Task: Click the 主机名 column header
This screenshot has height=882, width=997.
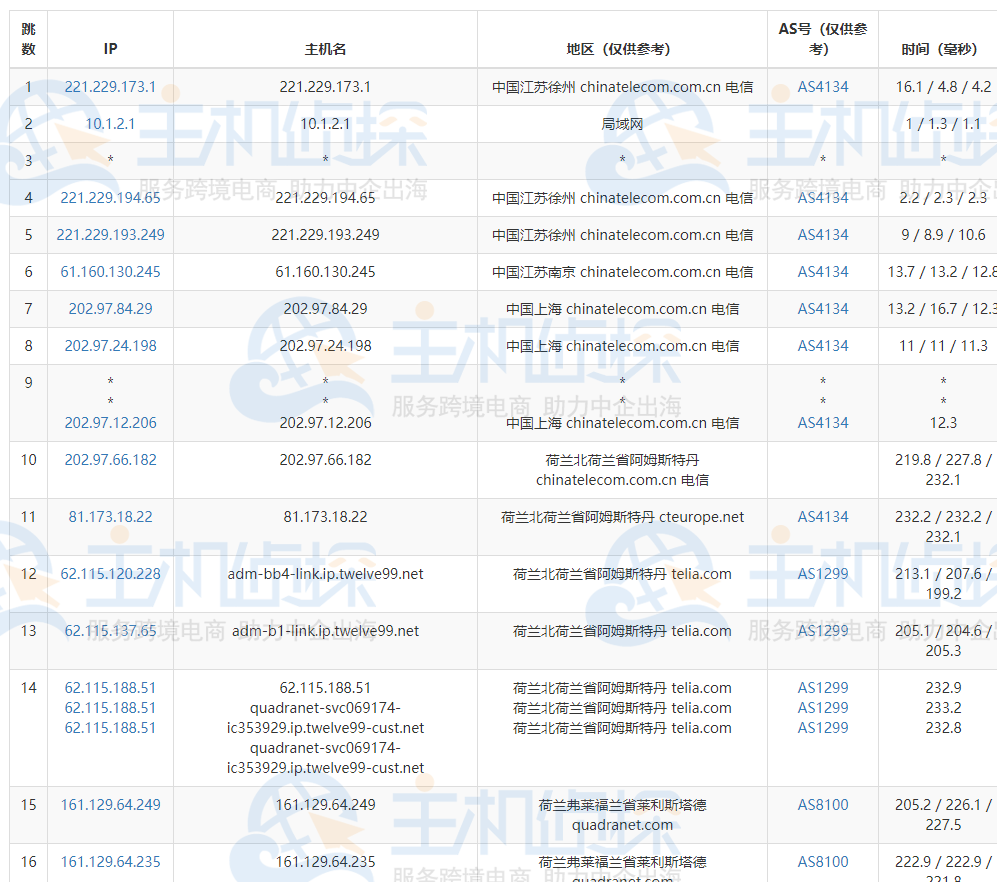Action: point(325,47)
